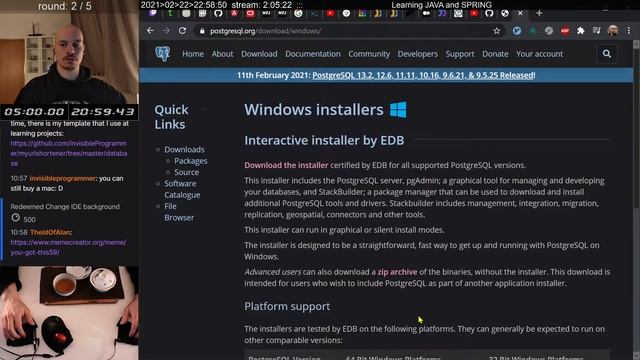Open the Chrome profile avatar
The height and width of the screenshot is (360, 640).
point(613,31)
